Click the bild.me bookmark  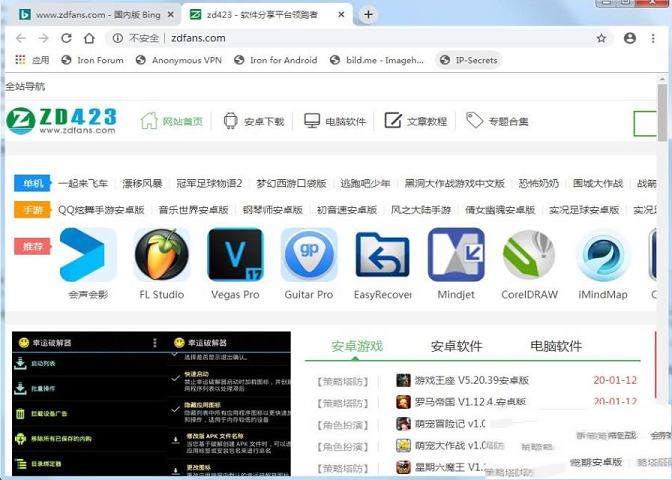(x=377, y=60)
